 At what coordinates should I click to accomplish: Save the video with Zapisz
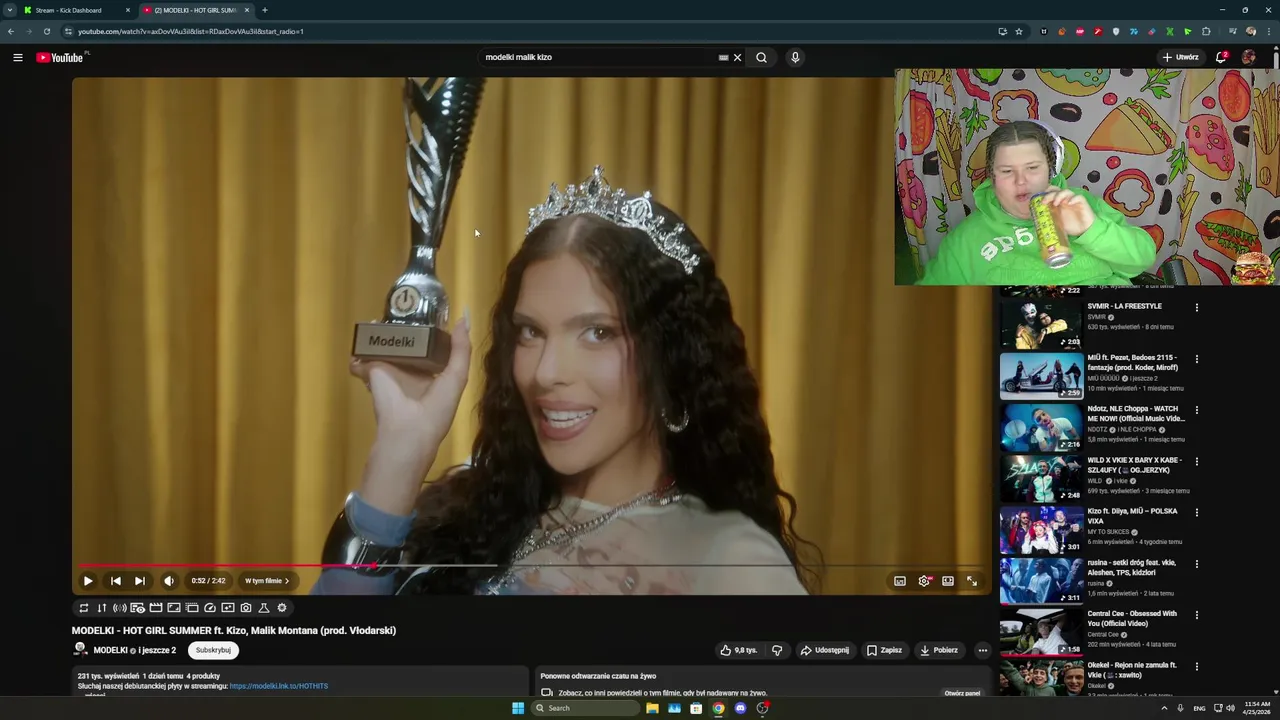884,650
